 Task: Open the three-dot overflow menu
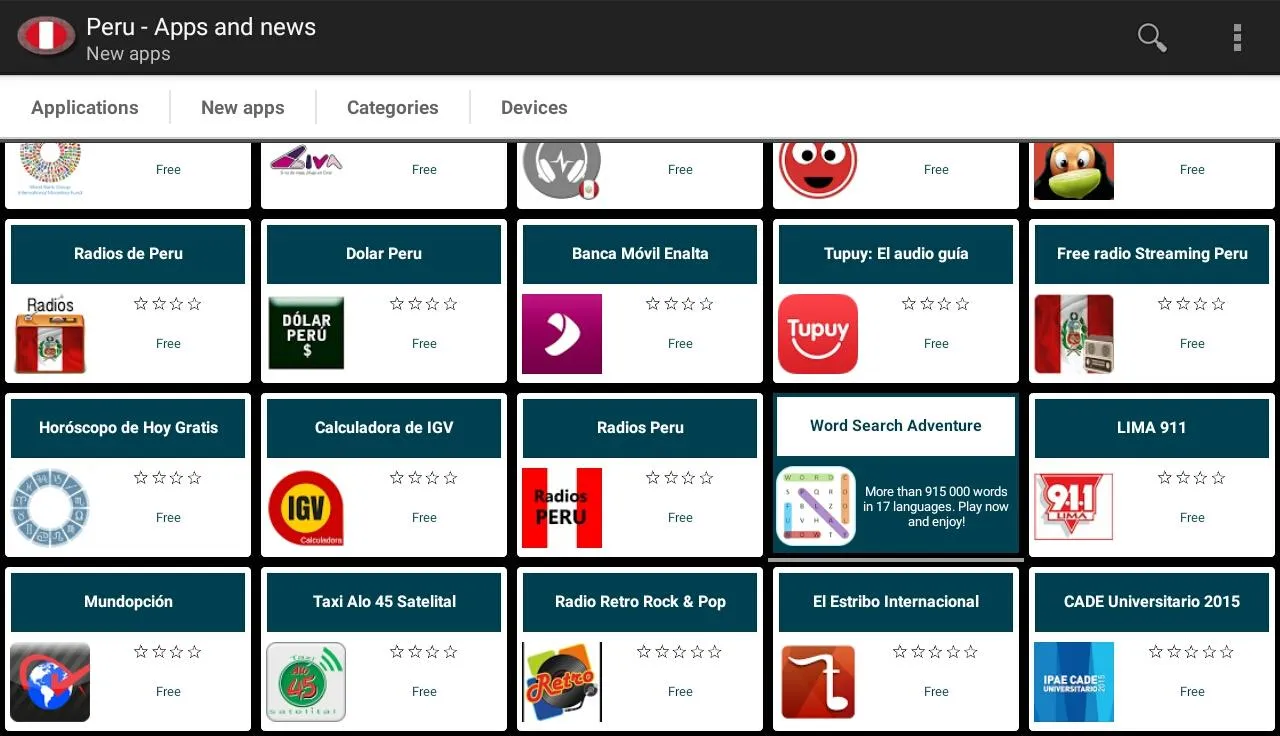point(1237,37)
